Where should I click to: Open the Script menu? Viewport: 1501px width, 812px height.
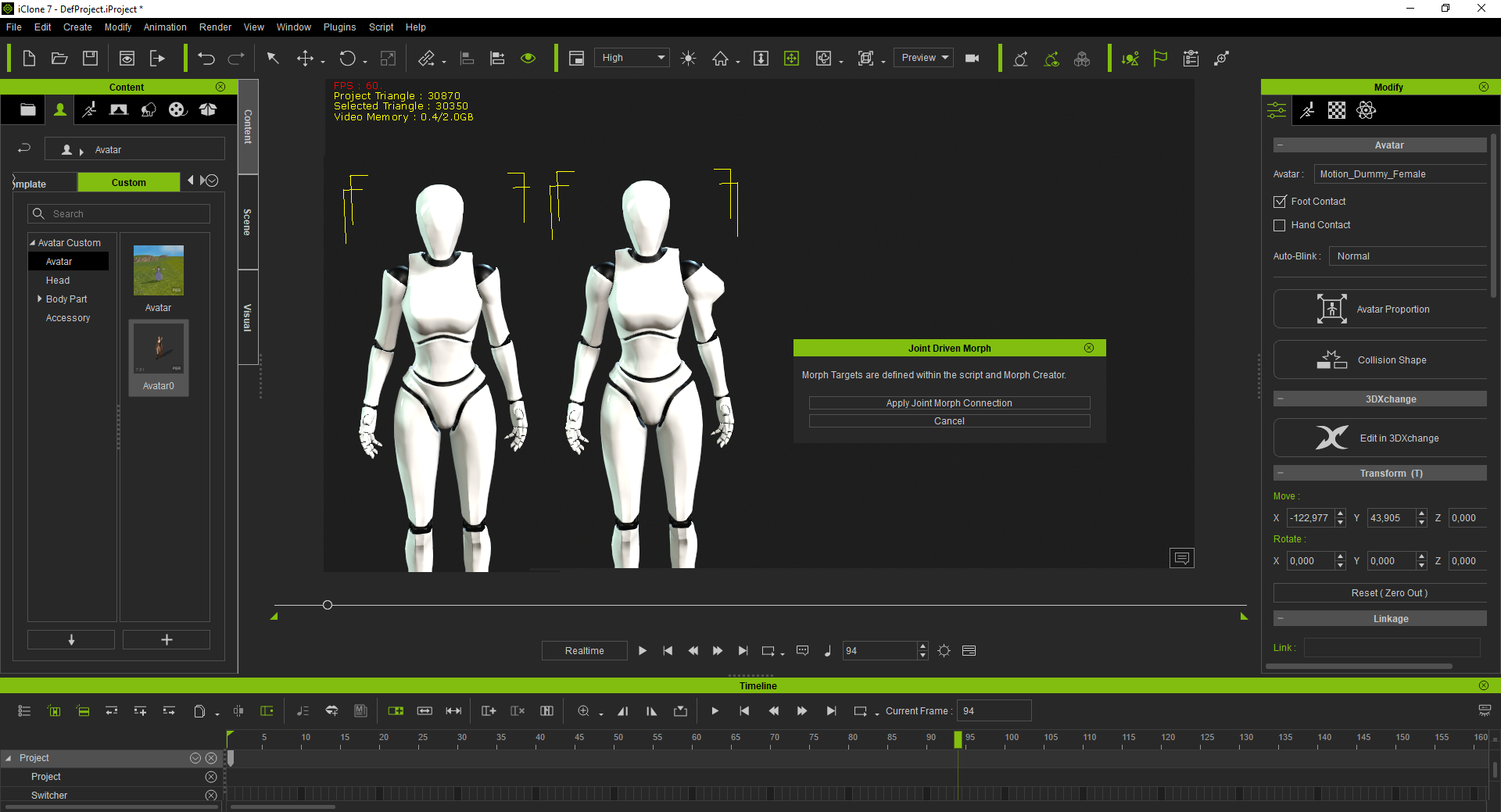(381, 27)
